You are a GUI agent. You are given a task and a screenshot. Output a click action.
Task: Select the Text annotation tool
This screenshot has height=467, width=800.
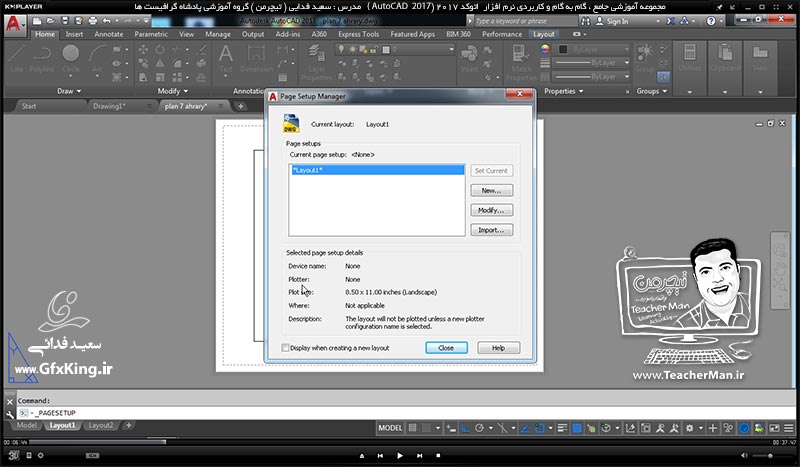tap(226, 57)
